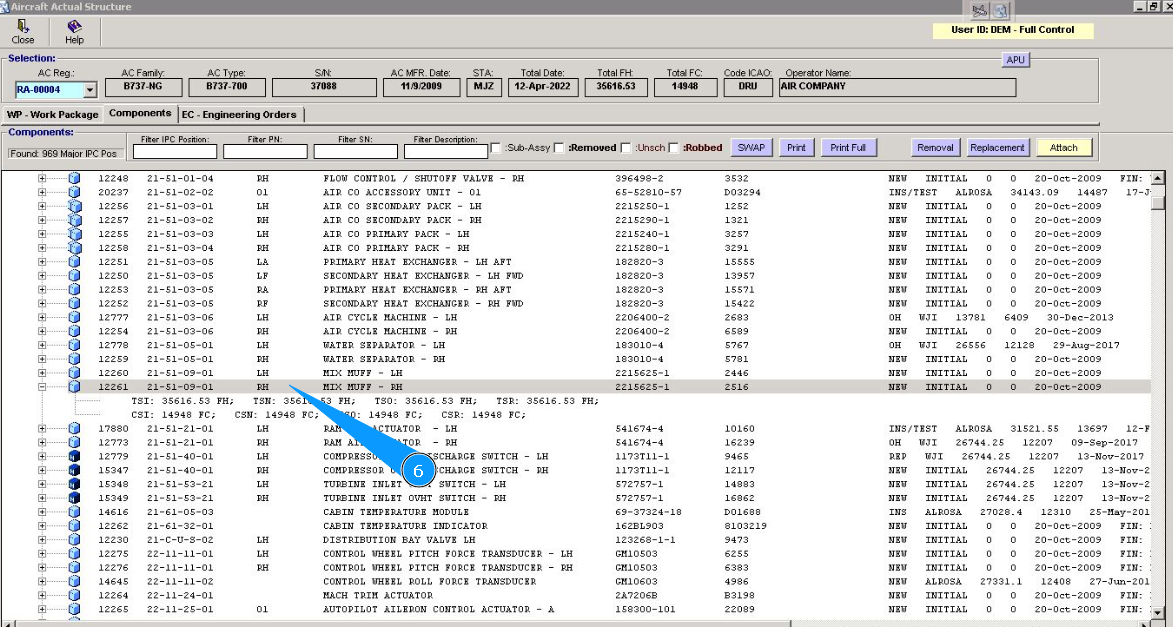The width and height of the screenshot is (1173, 633).
Task: Select cube icon for row 12777
Action: pos(74,317)
